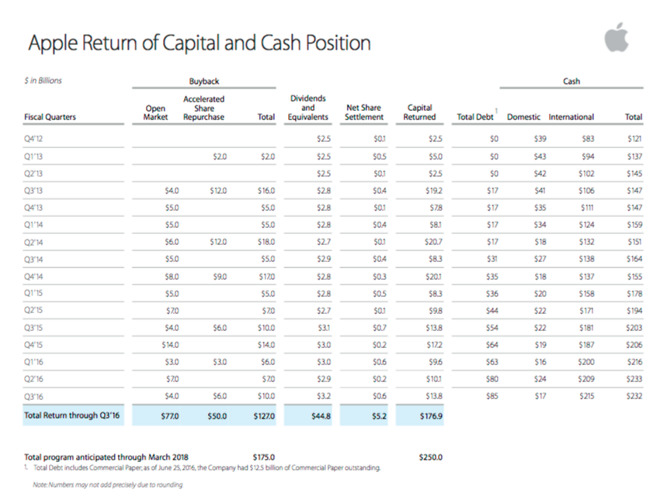Click the Capital Returned column header

coord(420,112)
